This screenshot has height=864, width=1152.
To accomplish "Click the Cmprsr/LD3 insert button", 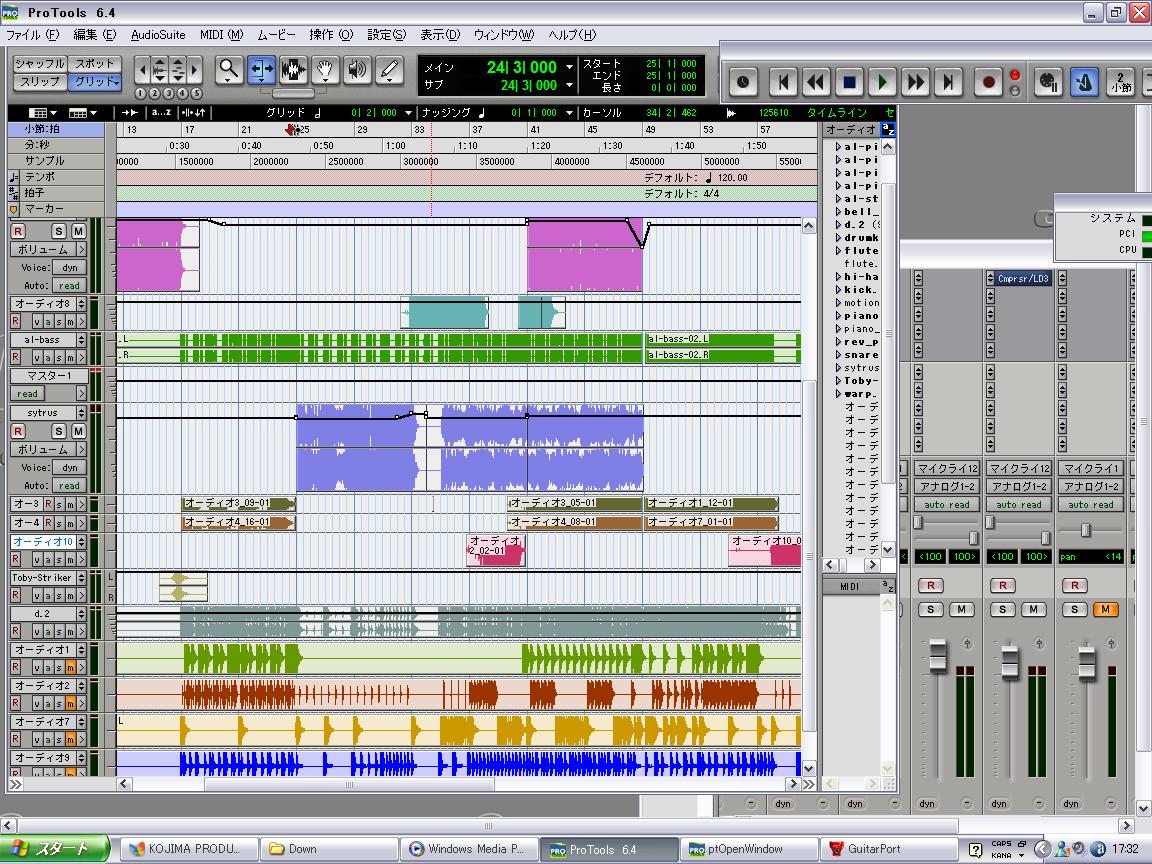I will click(x=1023, y=278).
